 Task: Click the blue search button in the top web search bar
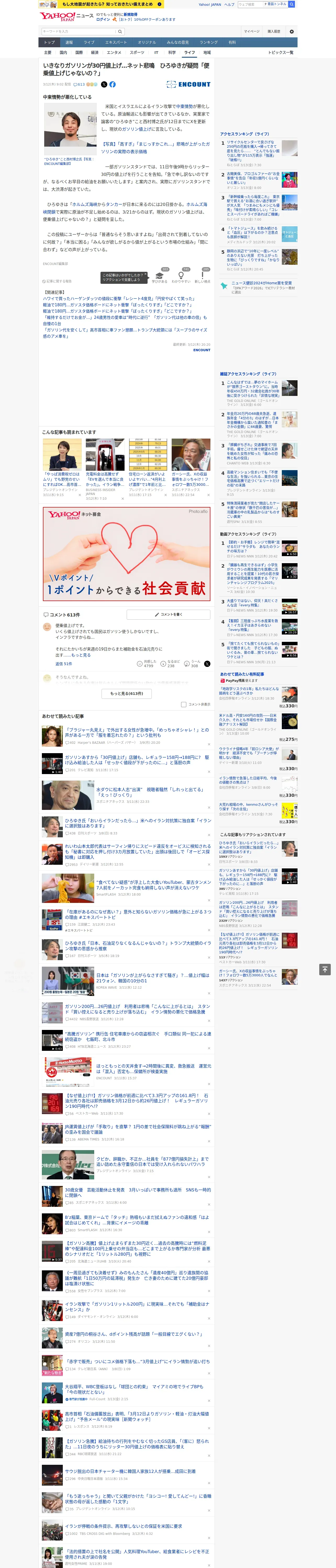tap(292, 4)
